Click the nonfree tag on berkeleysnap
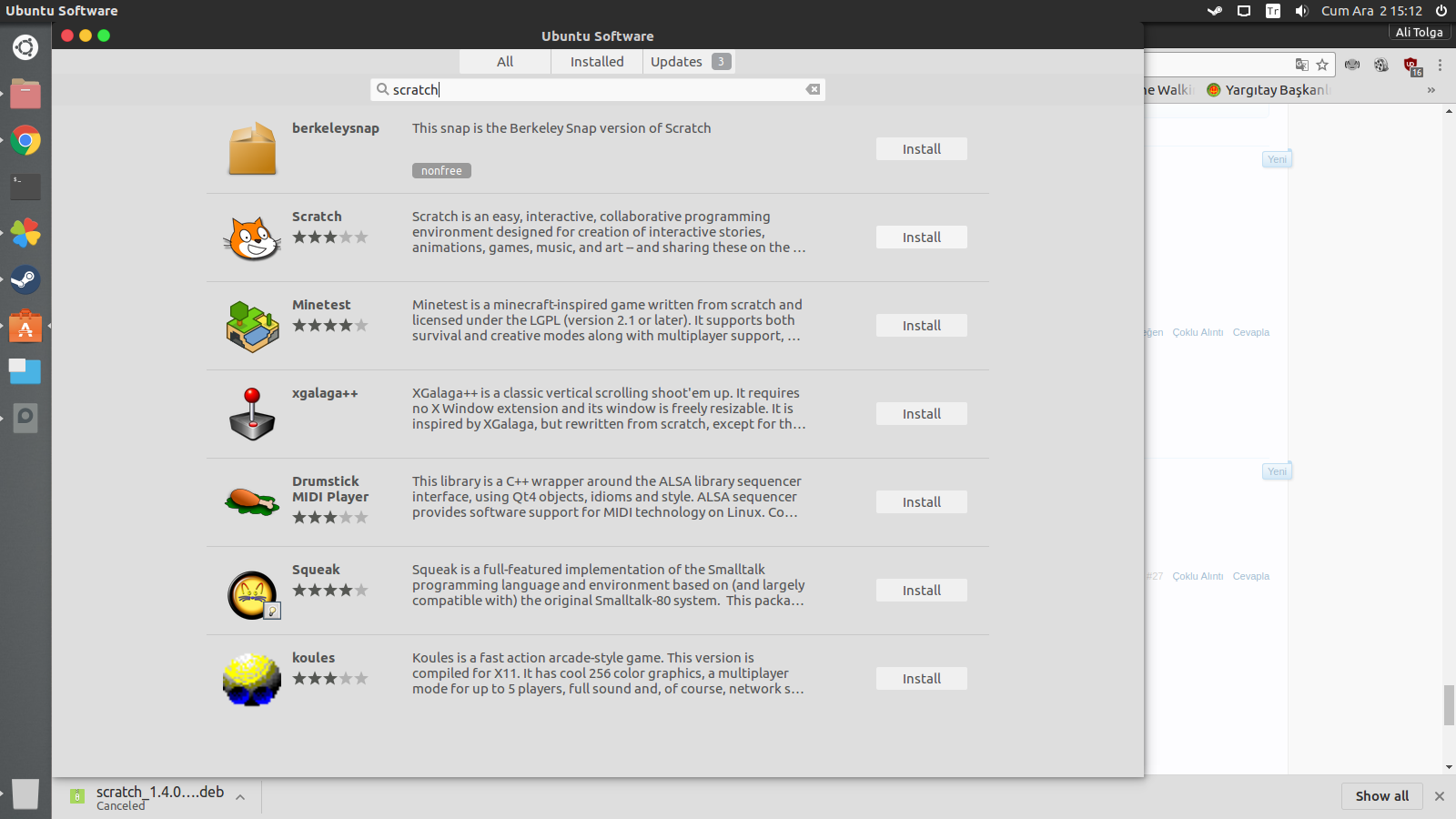Viewport: 1456px width, 819px height. pos(441,171)
